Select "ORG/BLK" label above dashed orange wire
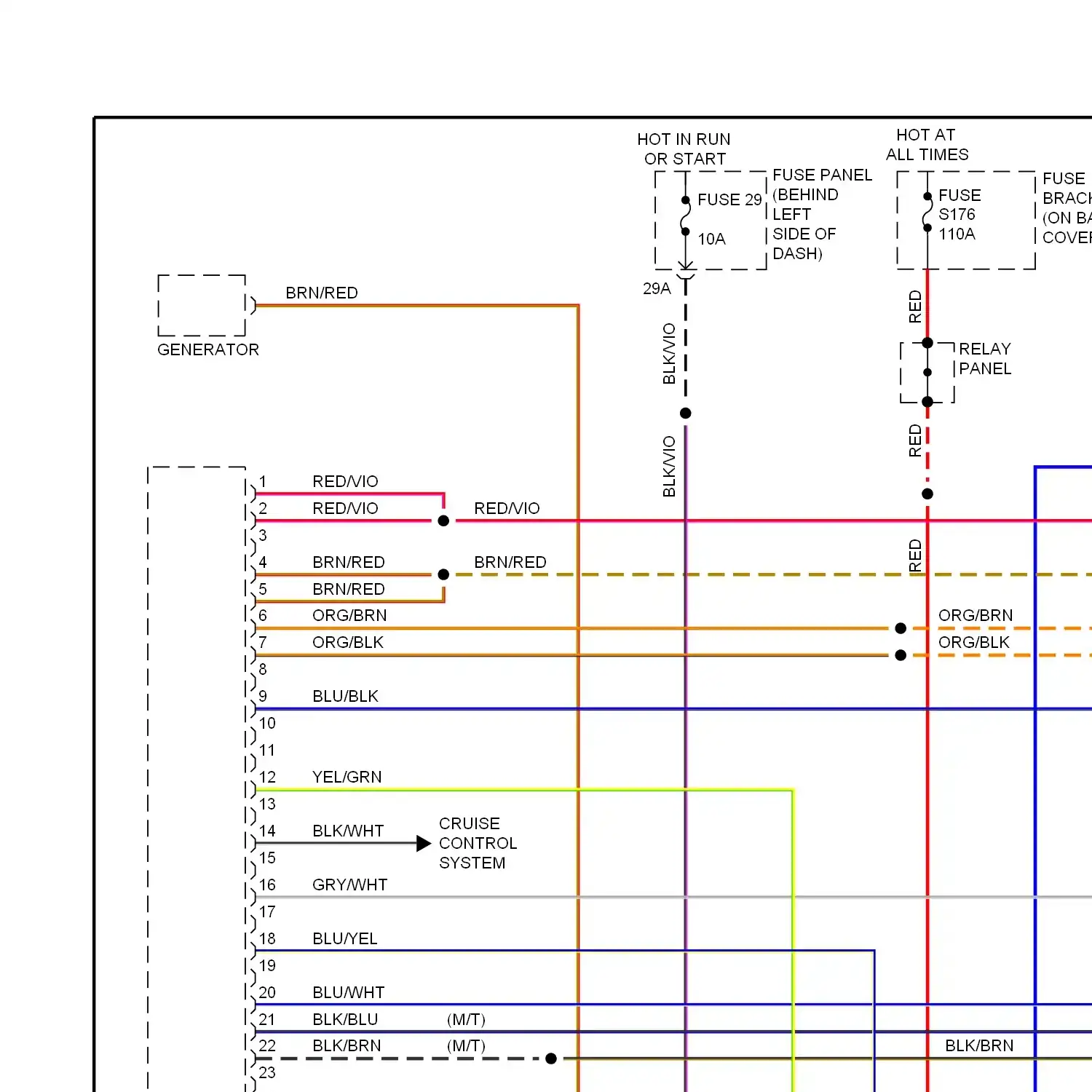The width and height of the screenshot is (1092, 1092). click(974, 642)
